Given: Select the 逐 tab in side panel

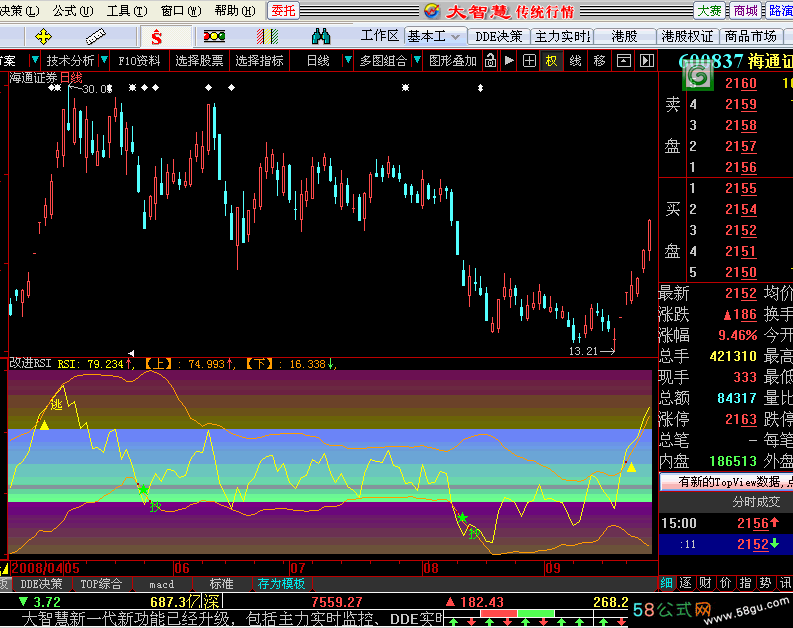Looking at the screenshot, I should point(686,583).
